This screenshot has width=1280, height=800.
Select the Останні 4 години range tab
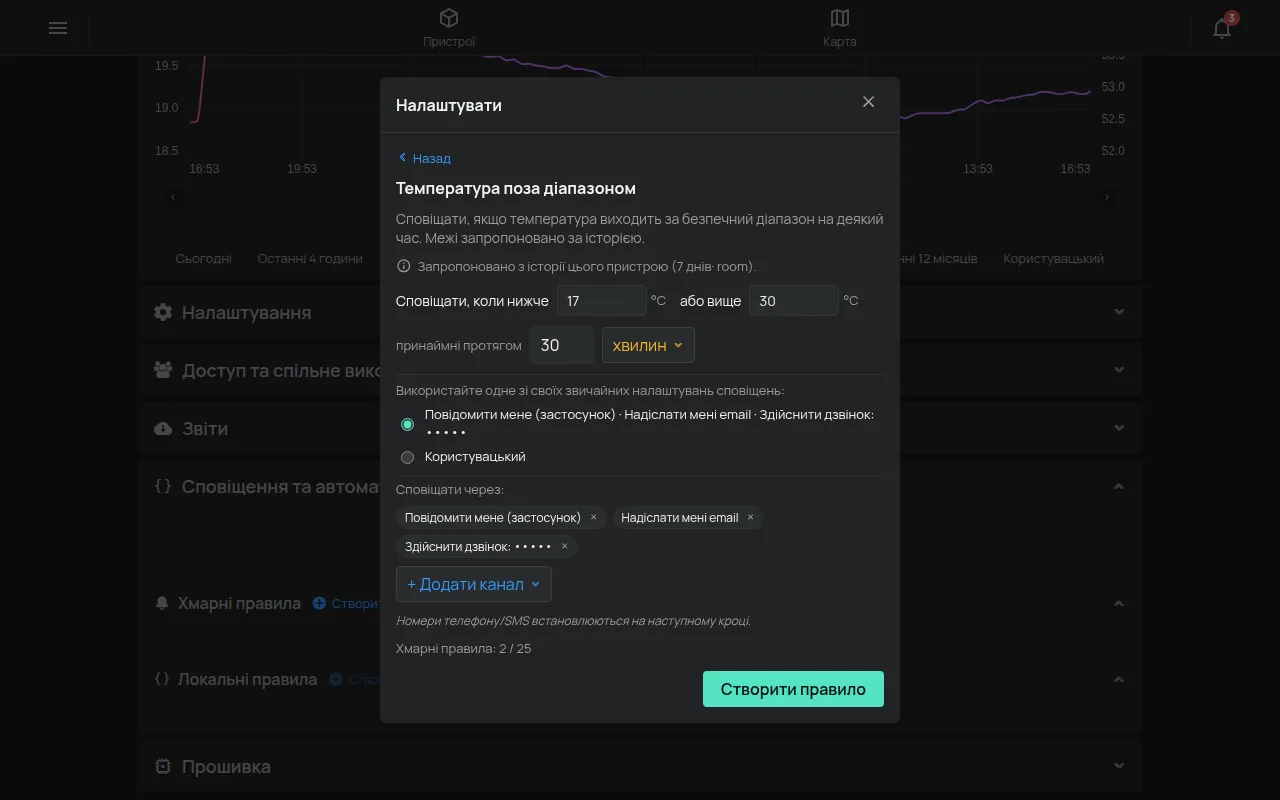tap(310, 258)
